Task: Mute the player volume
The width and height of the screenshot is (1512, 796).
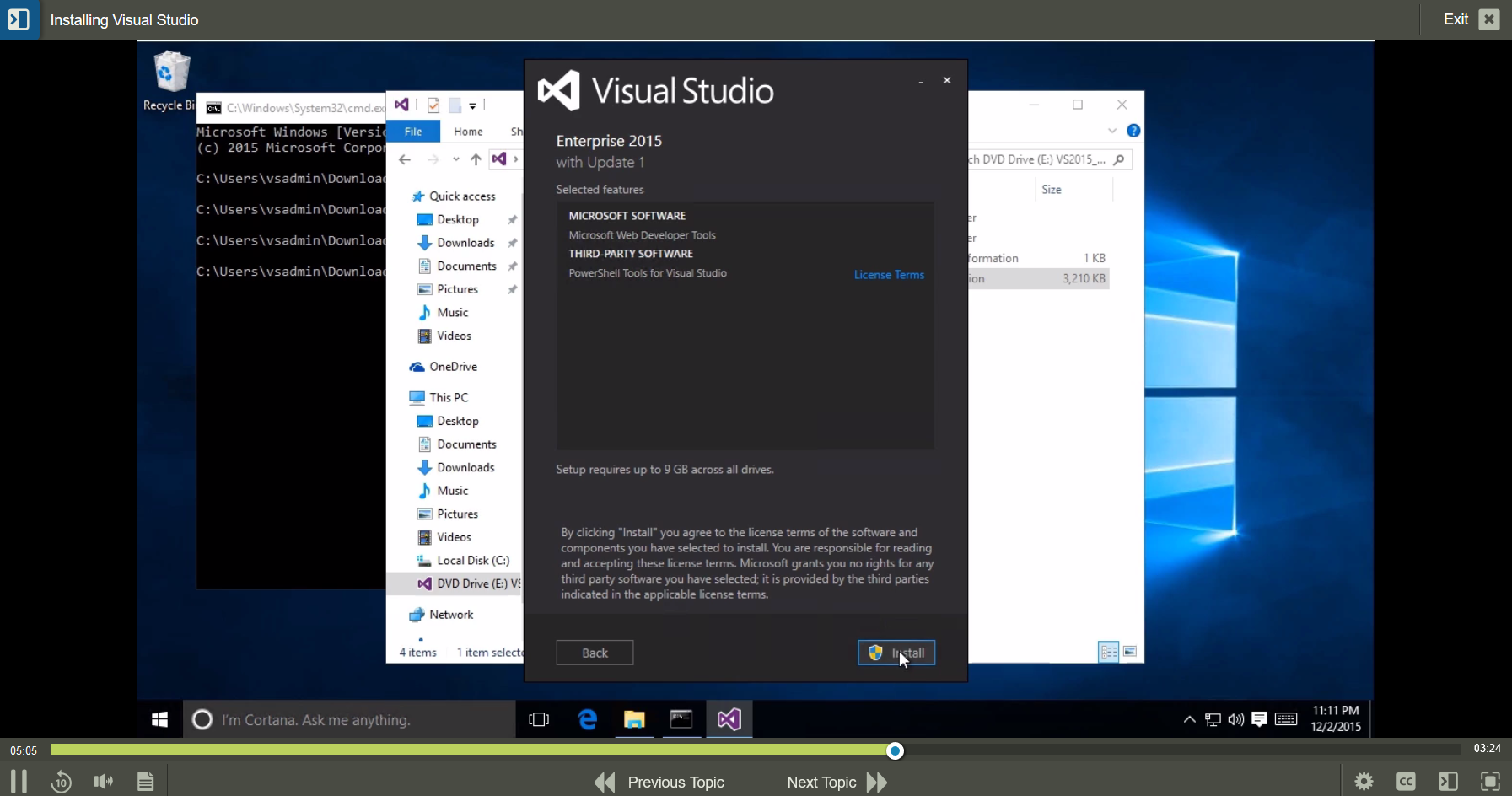Action: pyautogui.click(x=102, y=782)
